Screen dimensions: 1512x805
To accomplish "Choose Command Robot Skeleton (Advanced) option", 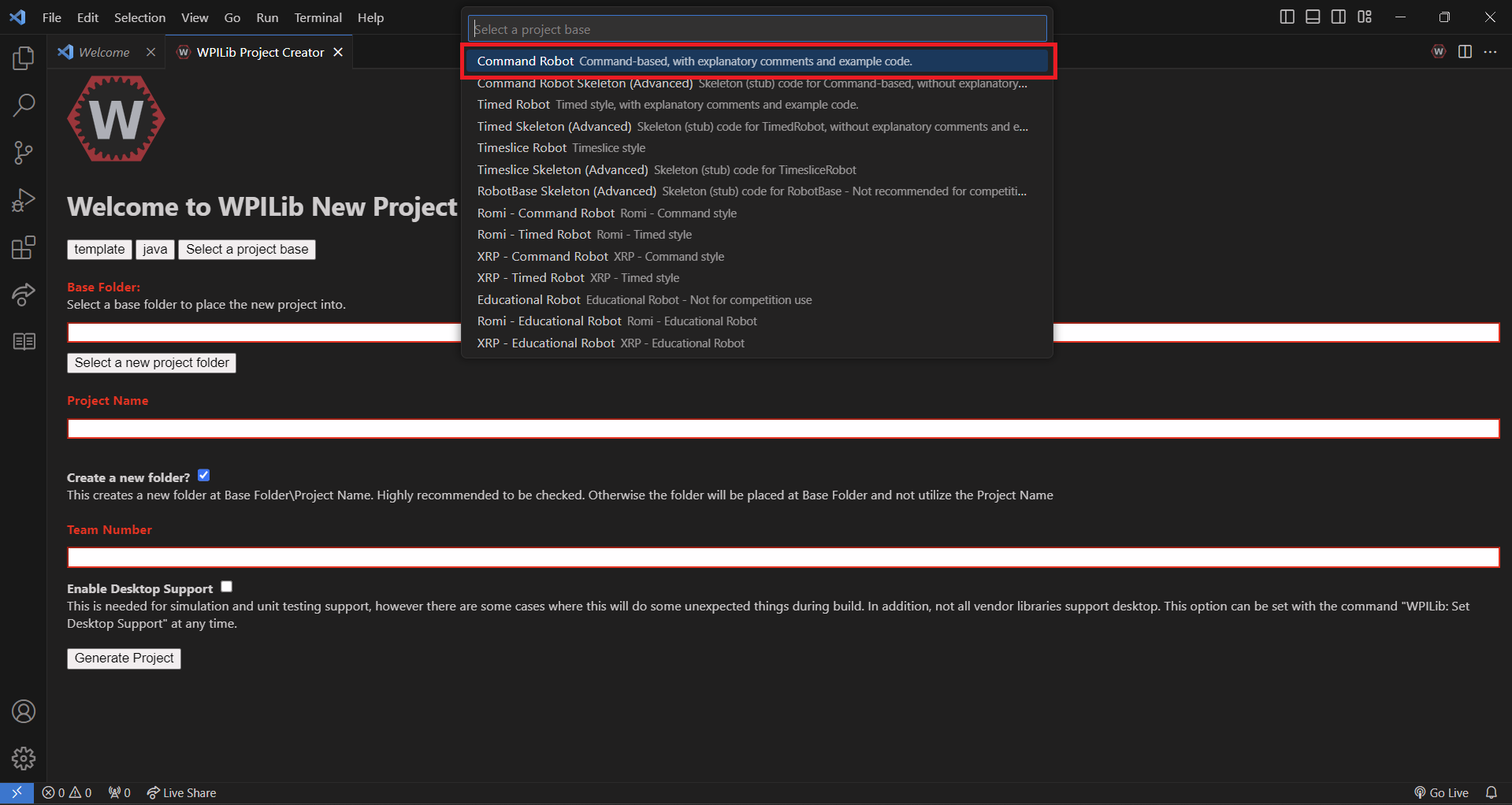I will coord(757,83).
